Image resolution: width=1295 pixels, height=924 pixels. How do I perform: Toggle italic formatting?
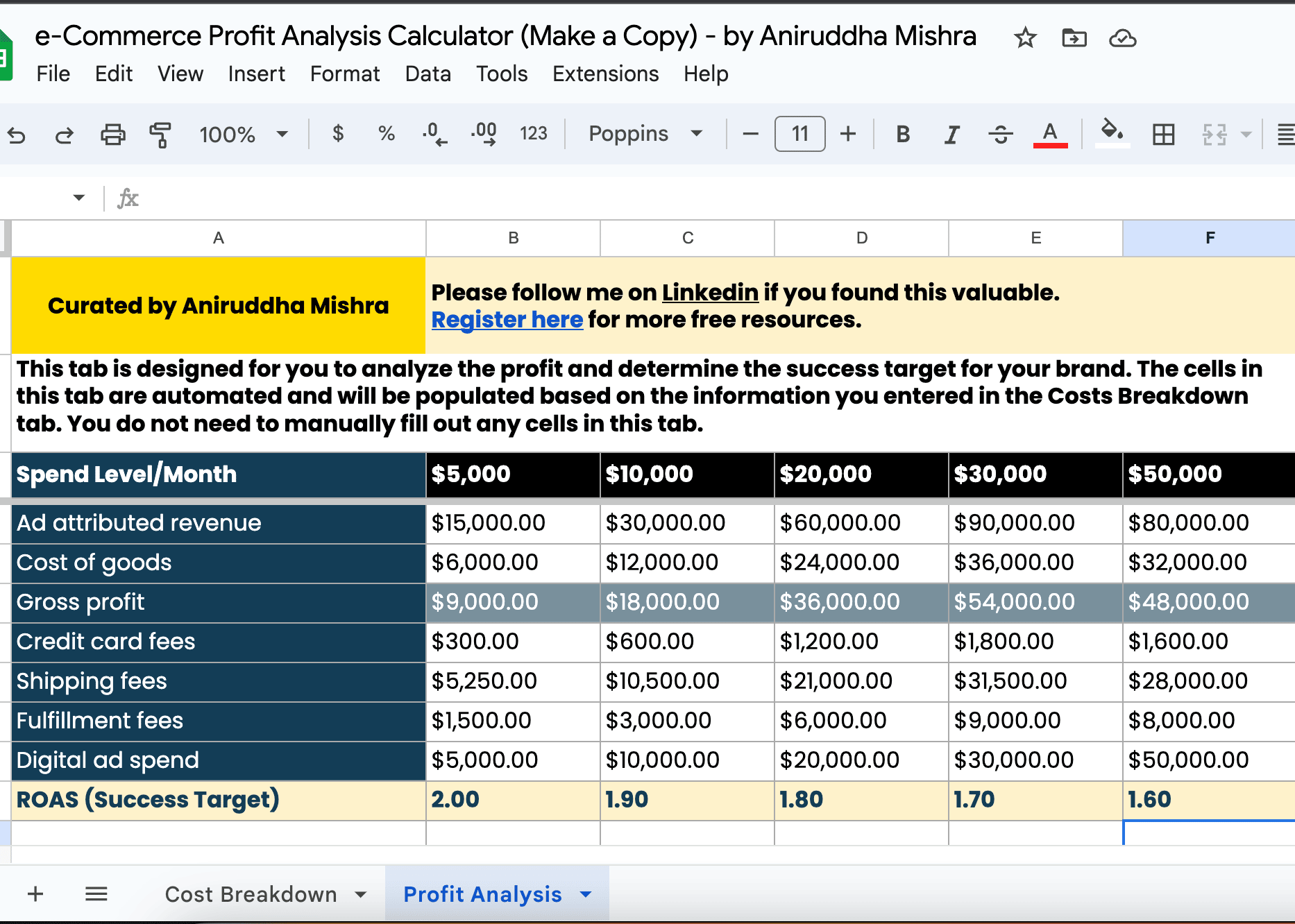click(x=951, y=134)
